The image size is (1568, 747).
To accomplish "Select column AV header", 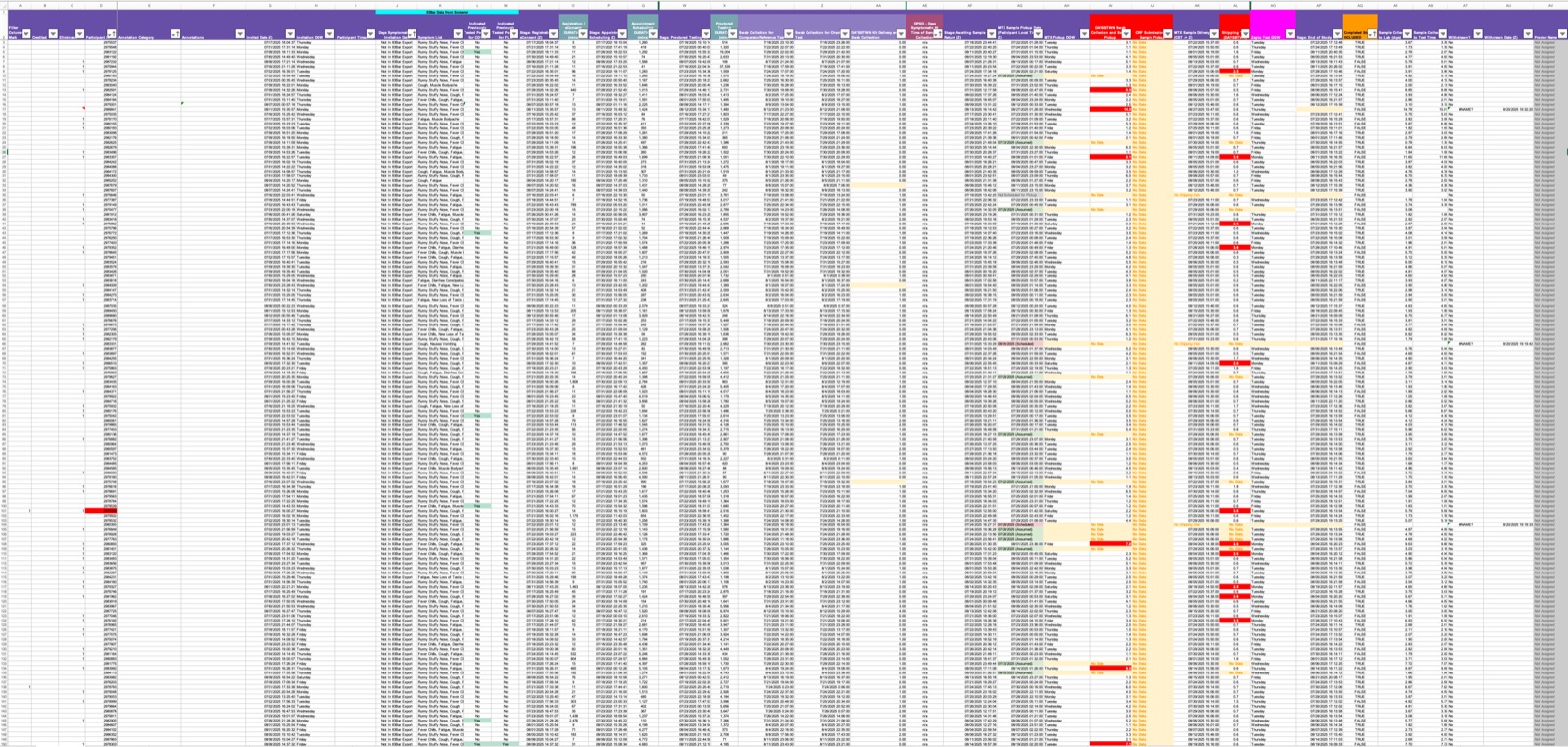I will point(1551,5).
